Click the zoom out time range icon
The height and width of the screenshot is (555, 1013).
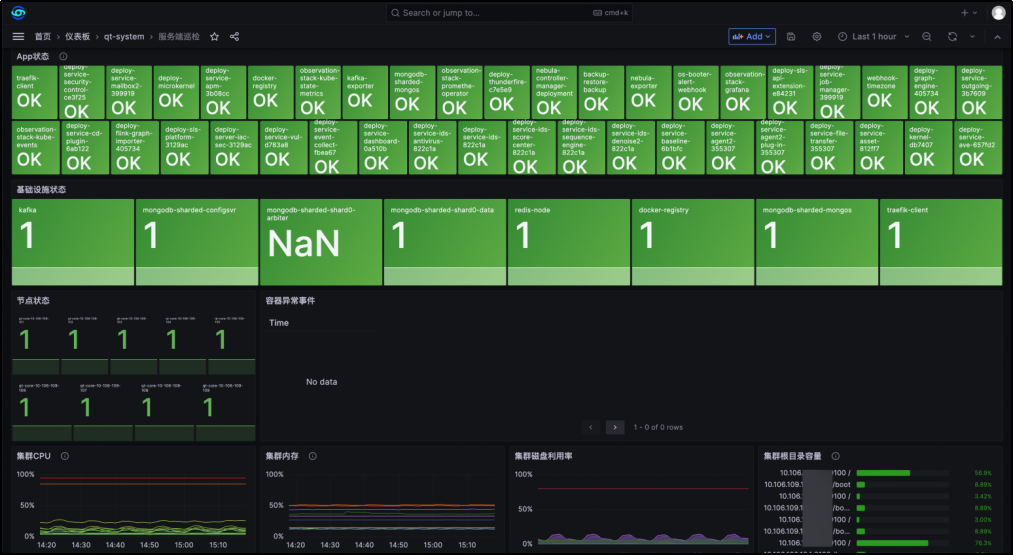coord(927,37)
